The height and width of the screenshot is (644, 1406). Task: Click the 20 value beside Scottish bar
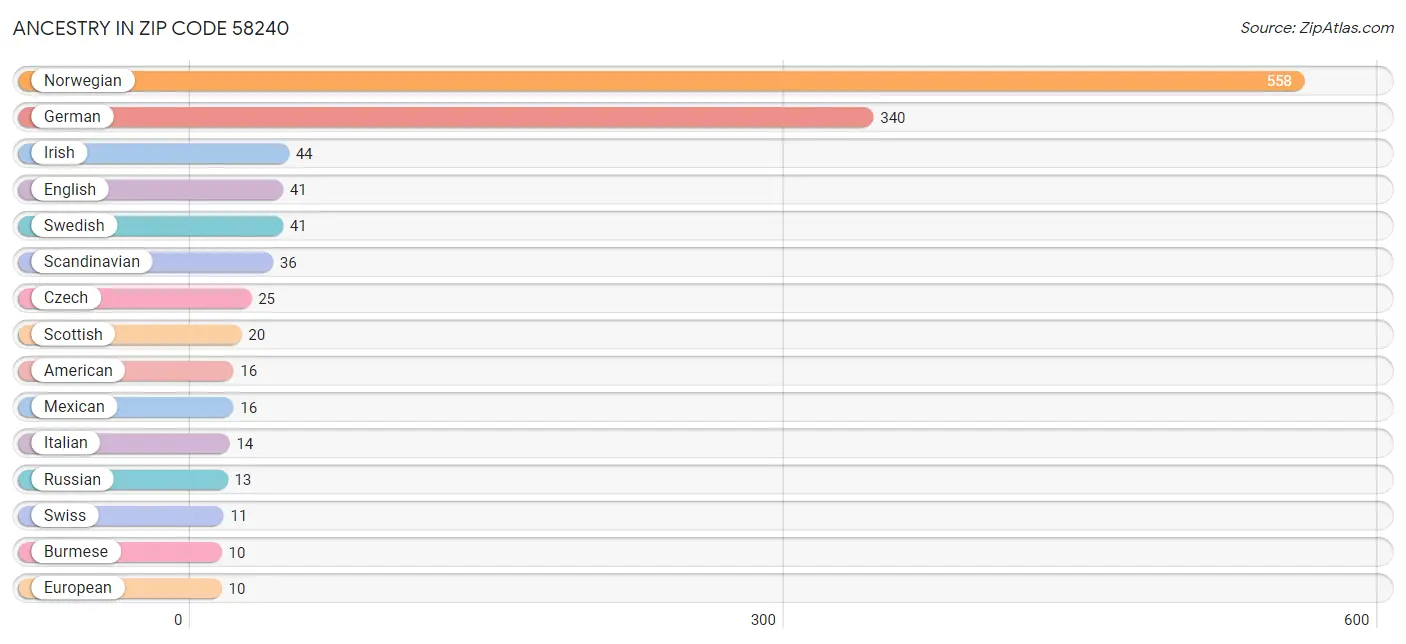click(257, 335)
